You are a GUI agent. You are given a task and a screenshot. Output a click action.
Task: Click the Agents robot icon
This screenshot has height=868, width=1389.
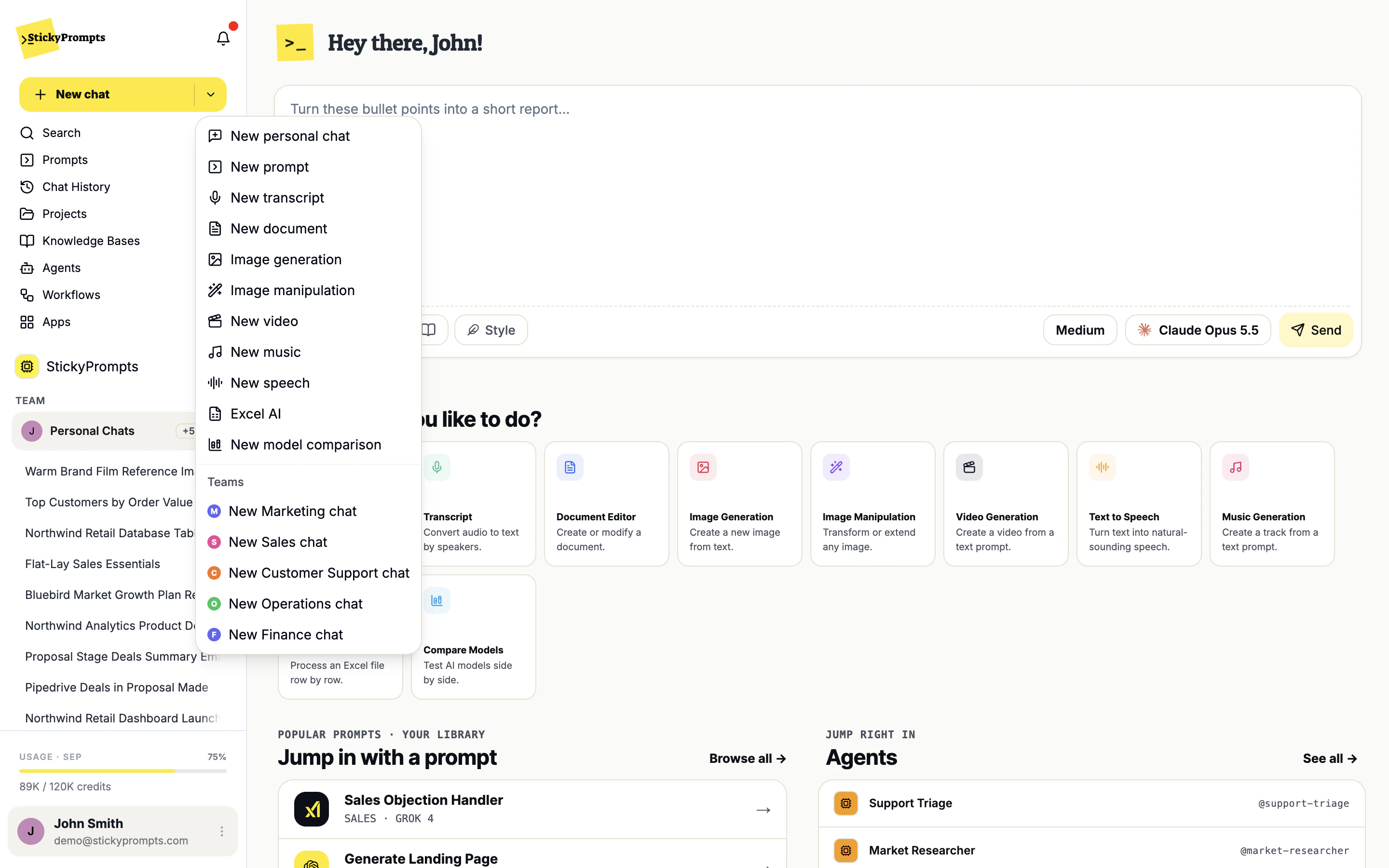click(27, 268)
